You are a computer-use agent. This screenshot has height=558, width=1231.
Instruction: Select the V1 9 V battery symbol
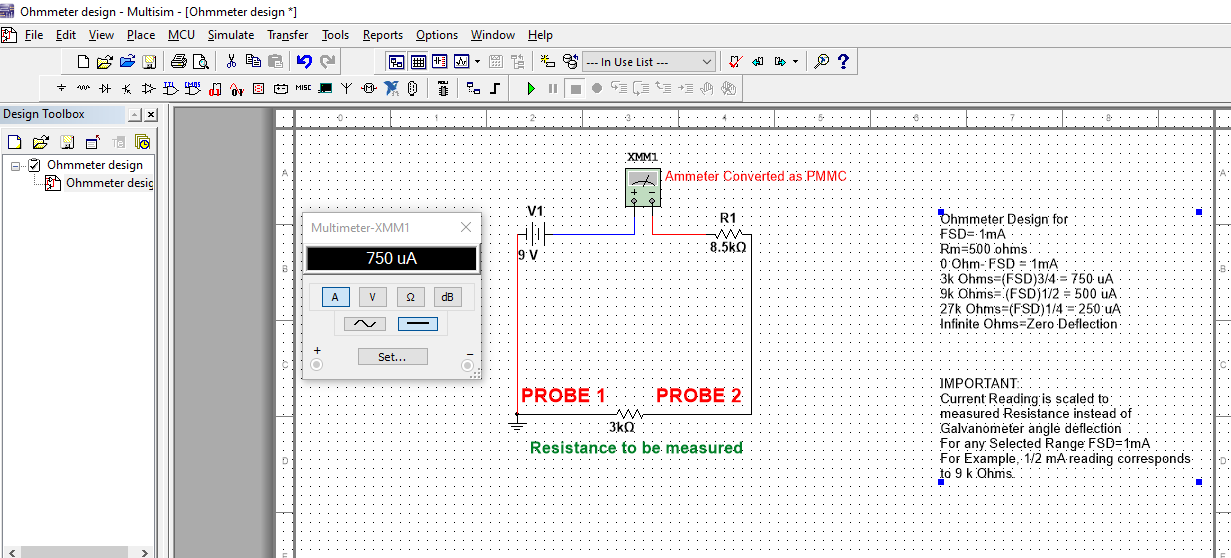[536, 234]
